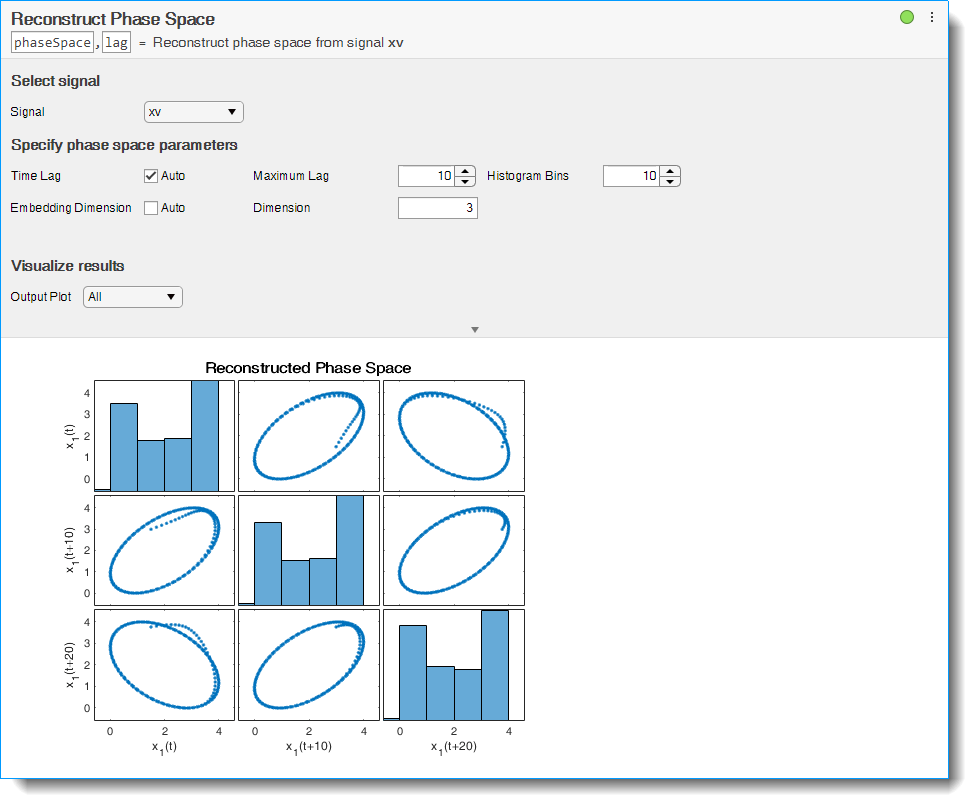Click the lag output variable
The height and width of the screenshot is (807, 977).
[x=115, y=42]
